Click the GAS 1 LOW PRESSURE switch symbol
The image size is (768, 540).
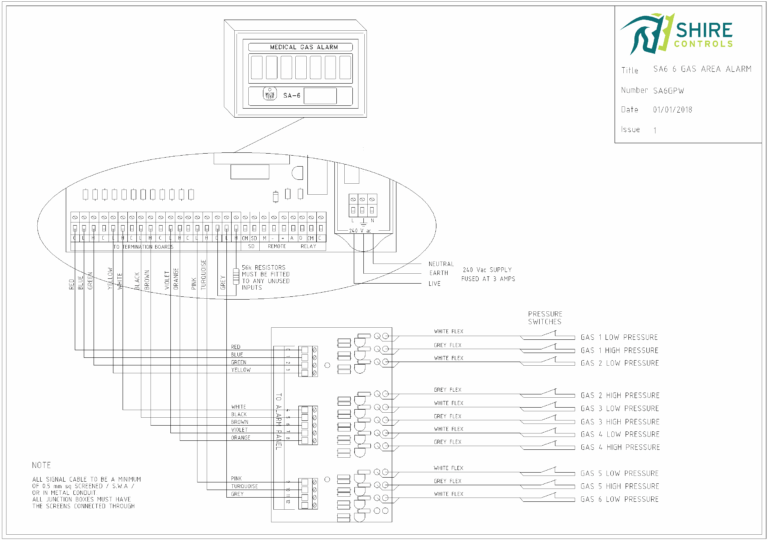pyautogui.click(x=547, y=336)
